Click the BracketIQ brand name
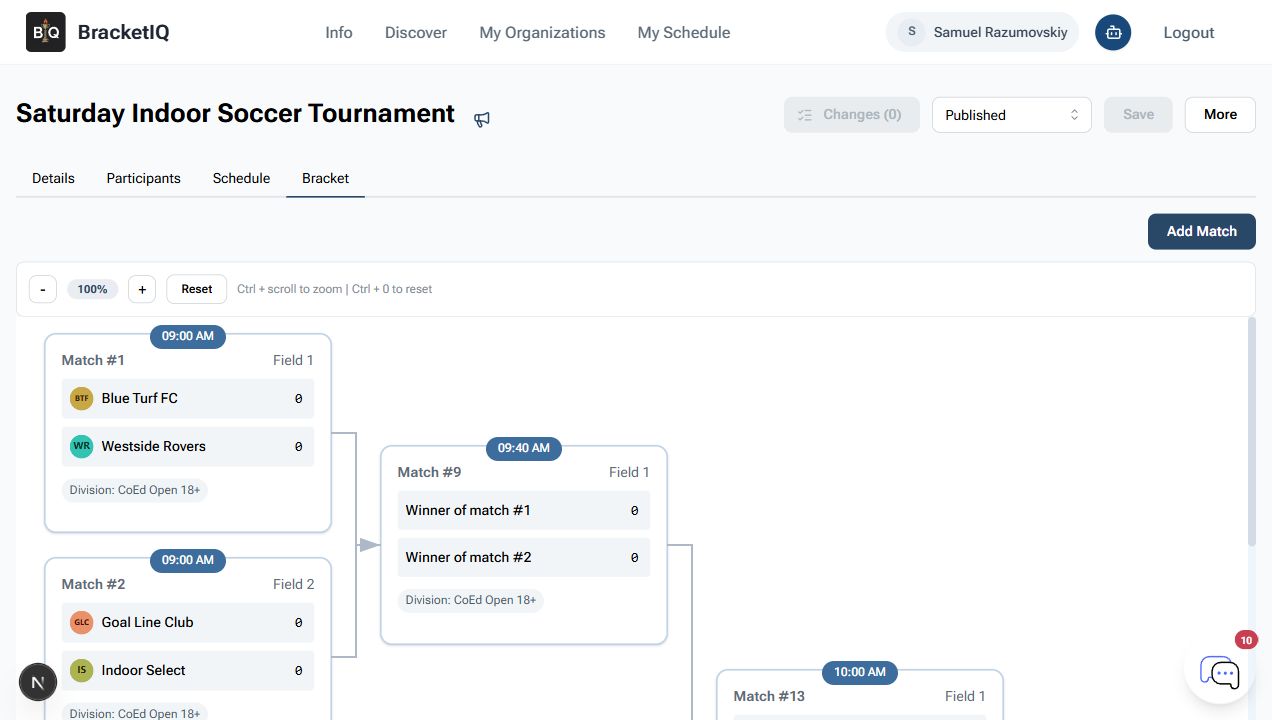 (123, 32)
